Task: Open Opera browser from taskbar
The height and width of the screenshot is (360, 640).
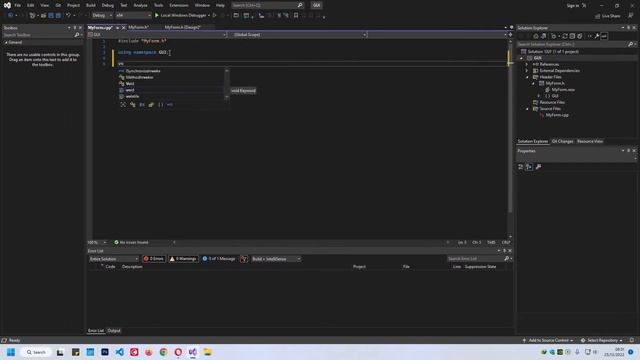Action: 178,352
